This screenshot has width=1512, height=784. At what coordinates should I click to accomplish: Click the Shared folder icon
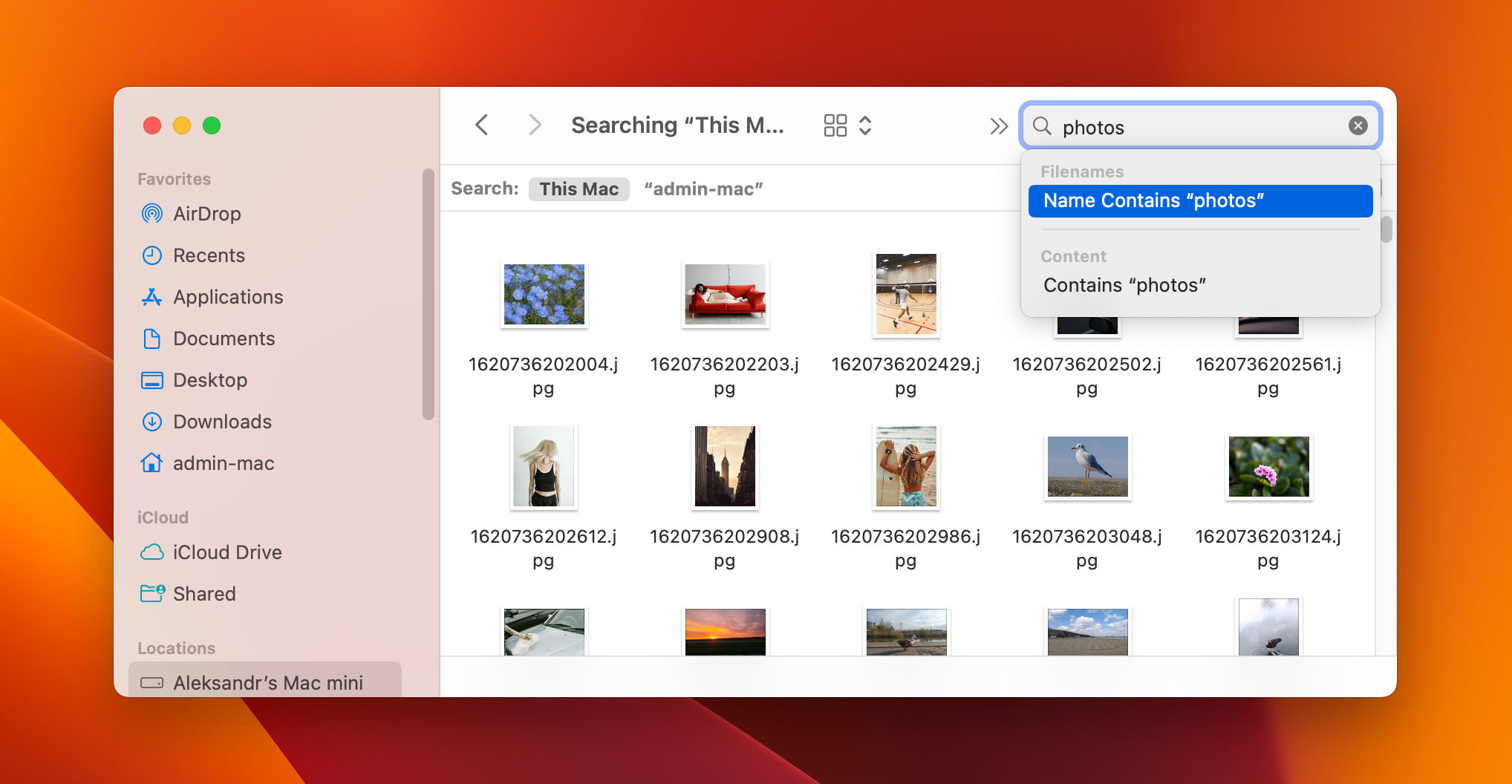tap(152, 593)
